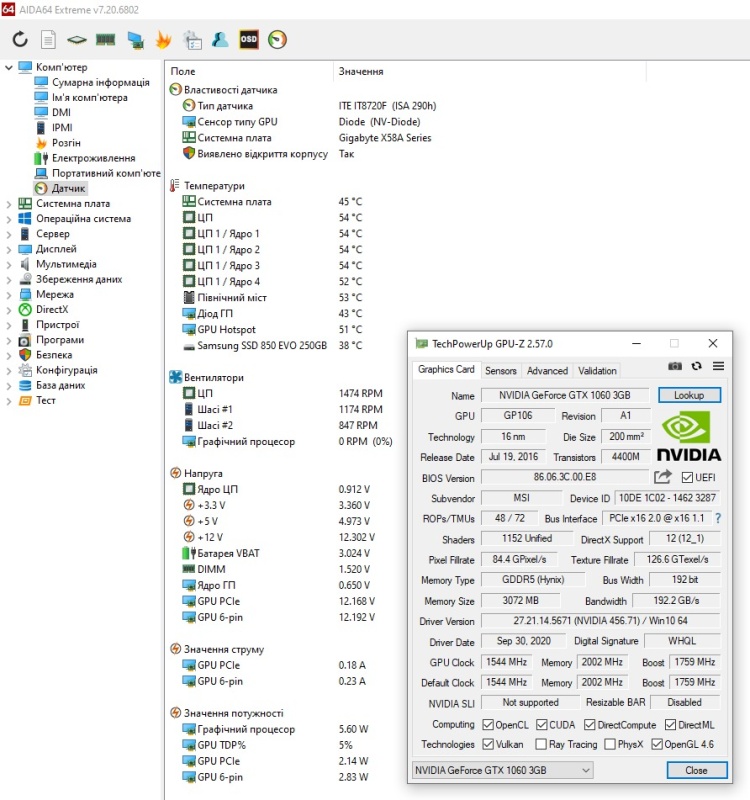The height and width of the screenshot is (800, 750).
Task: Click the Driver Version field
Action: coord(601,621)
